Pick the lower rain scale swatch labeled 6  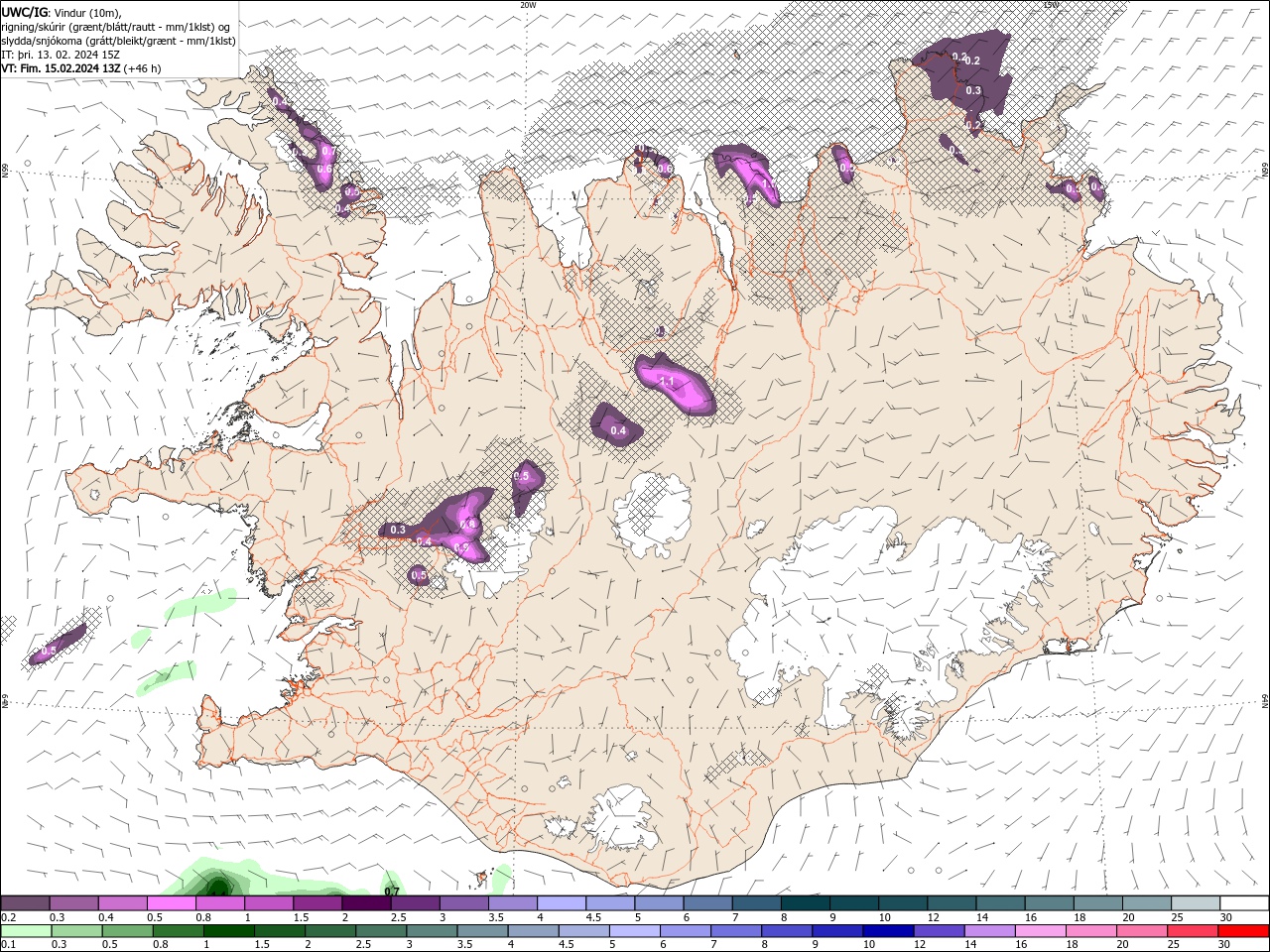pos(687,931)
